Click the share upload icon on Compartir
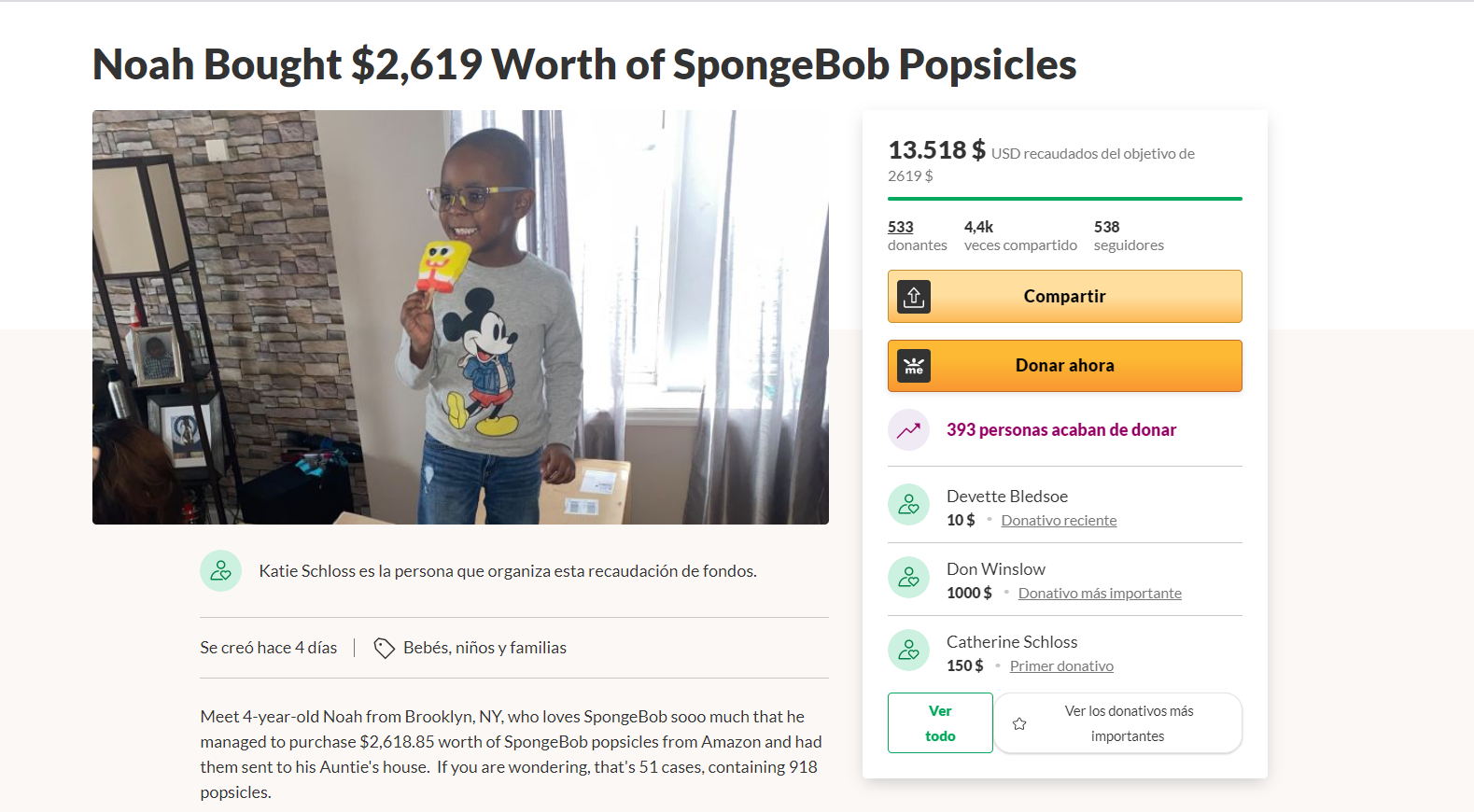This screenshot has height=812, width=1474. point(914,297)
